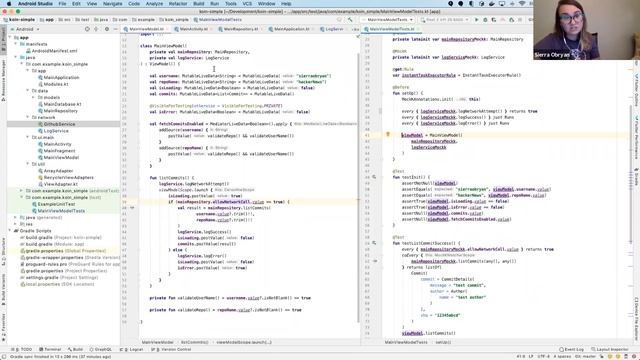Select MainFragment in project tree
The image size is (640, 360).
pyautogui.click(x=60, y=151)
